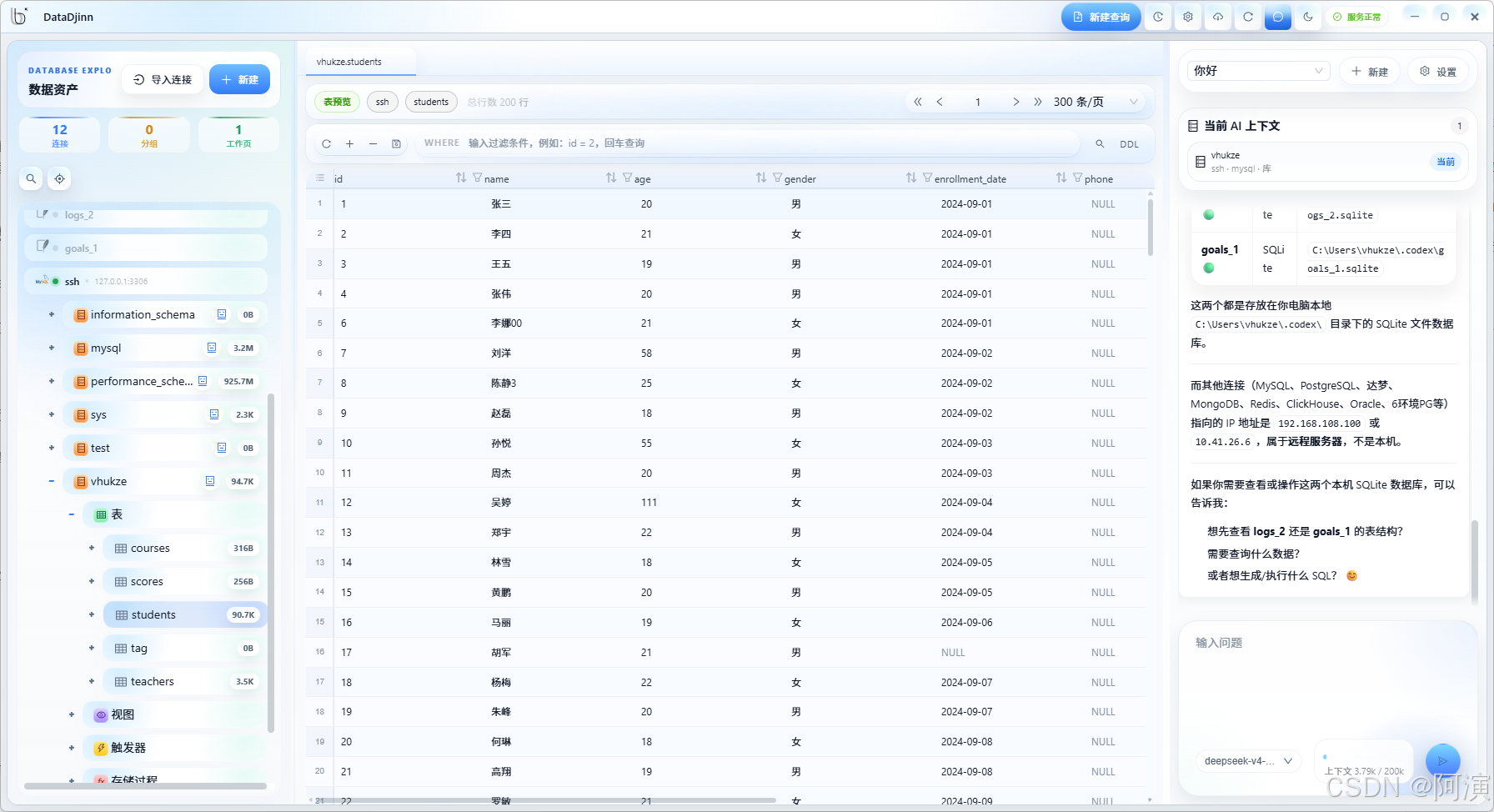Screen dimensions: 1494x812
Task: Select the ssh connection row
Action: 146,281
